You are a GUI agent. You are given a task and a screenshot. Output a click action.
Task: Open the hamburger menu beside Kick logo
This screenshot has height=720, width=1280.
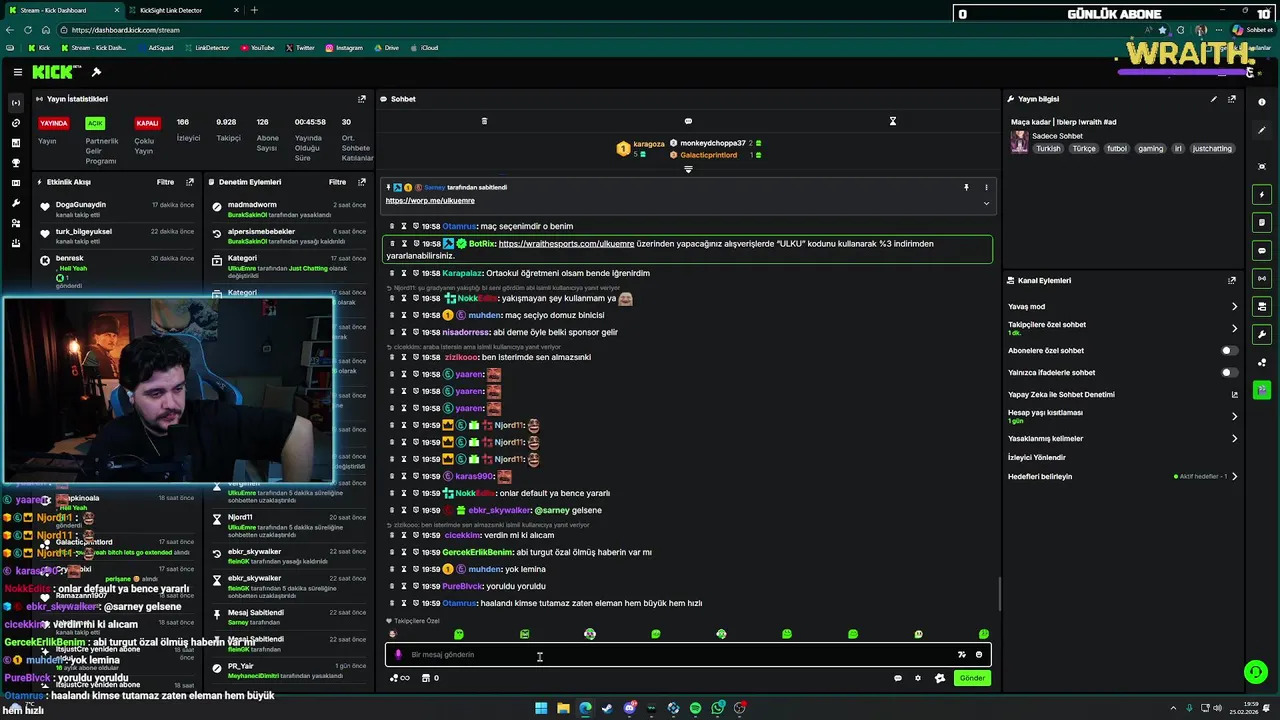tap(18, 72)
